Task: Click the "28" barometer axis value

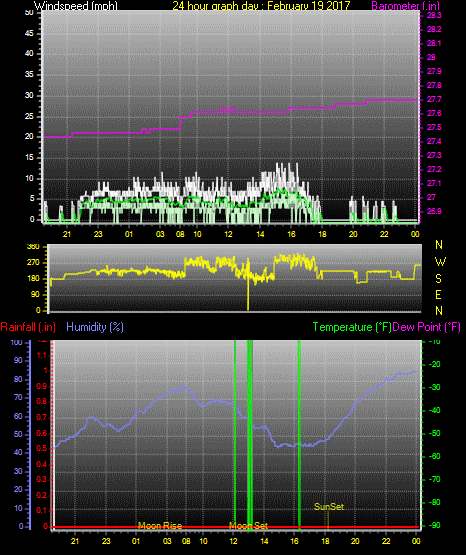Action: pyautogui.click(x=431, y=57)
